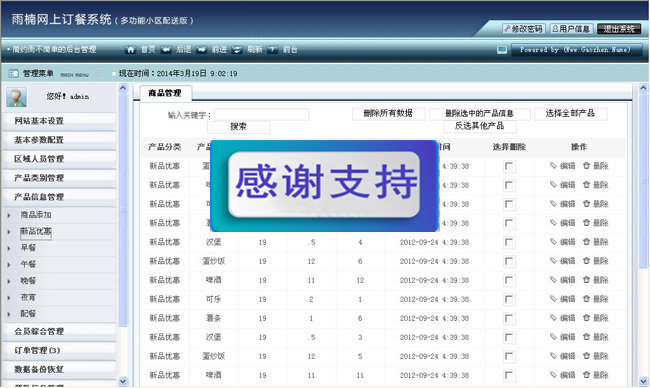Delete the 啤酒 row with quantity 11
The image size is (650, 388).
tap(595, 375)
